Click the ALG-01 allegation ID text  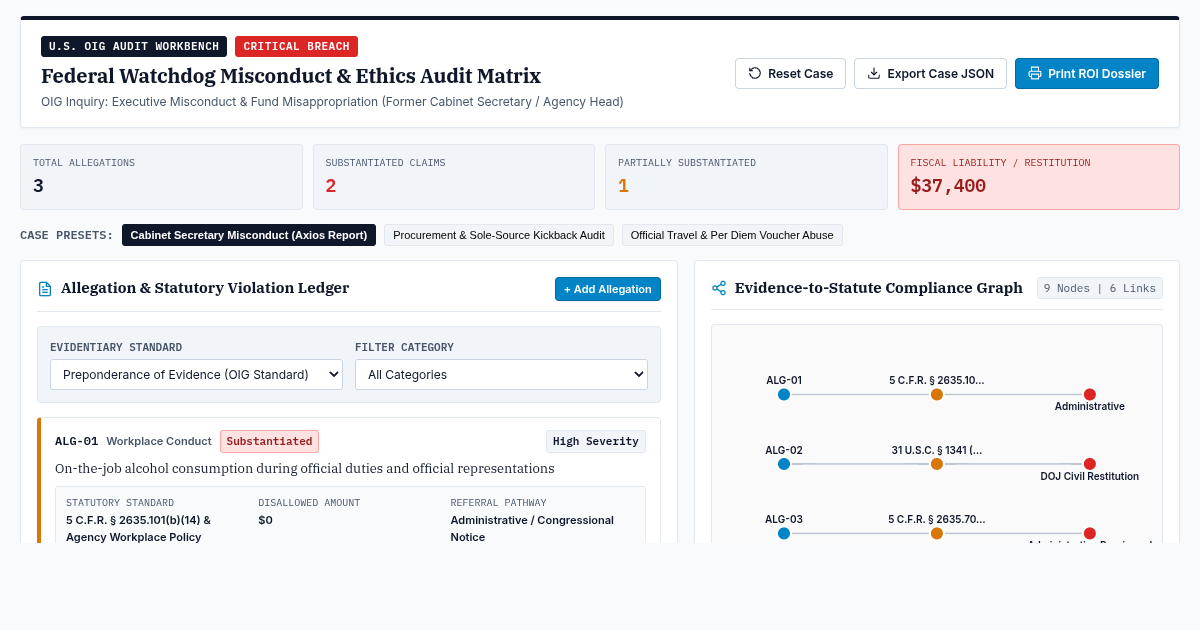tap(77, 441)
